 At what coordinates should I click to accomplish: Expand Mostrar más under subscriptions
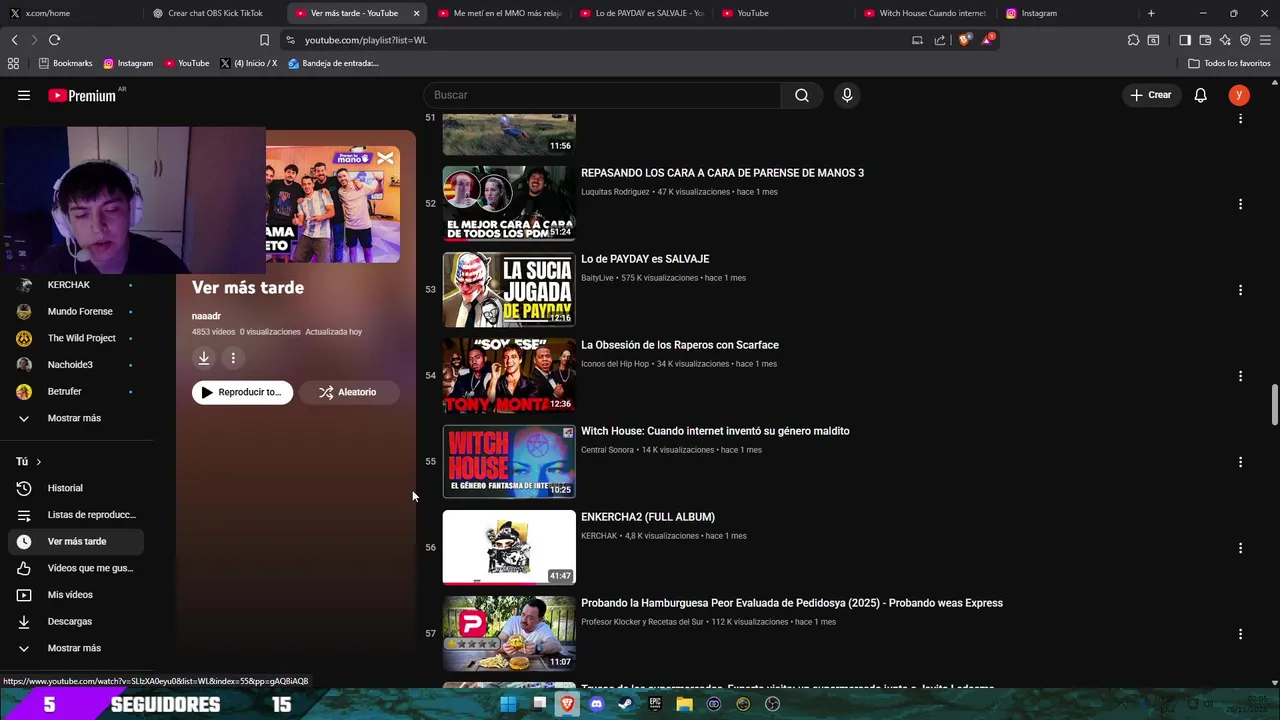(72, 418)
